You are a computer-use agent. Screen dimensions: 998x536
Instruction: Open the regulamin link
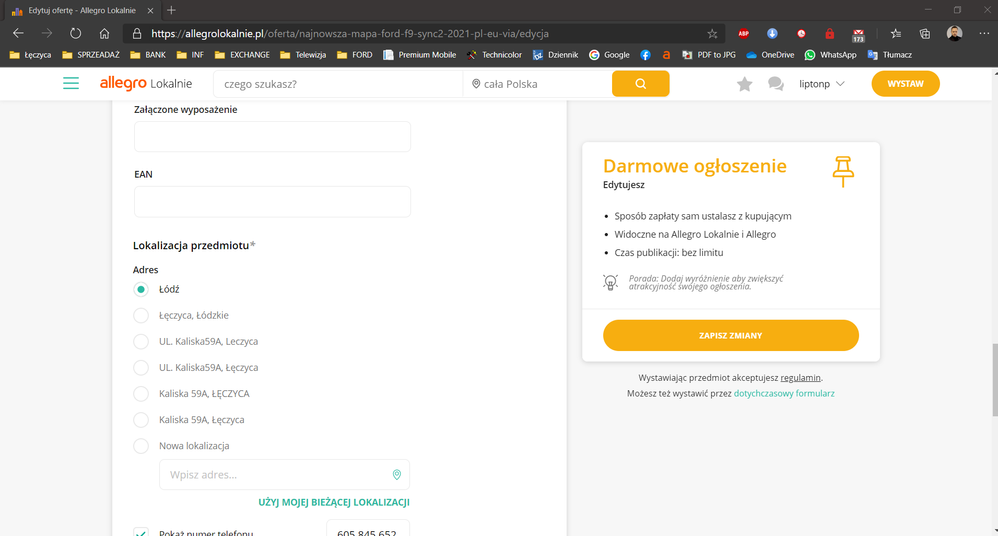click(800, 377)
